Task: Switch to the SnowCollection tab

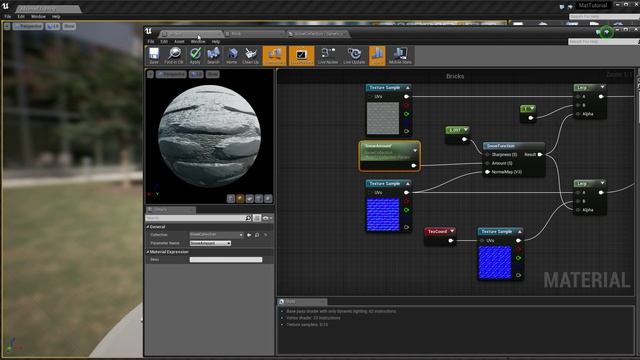Action: 318,33
